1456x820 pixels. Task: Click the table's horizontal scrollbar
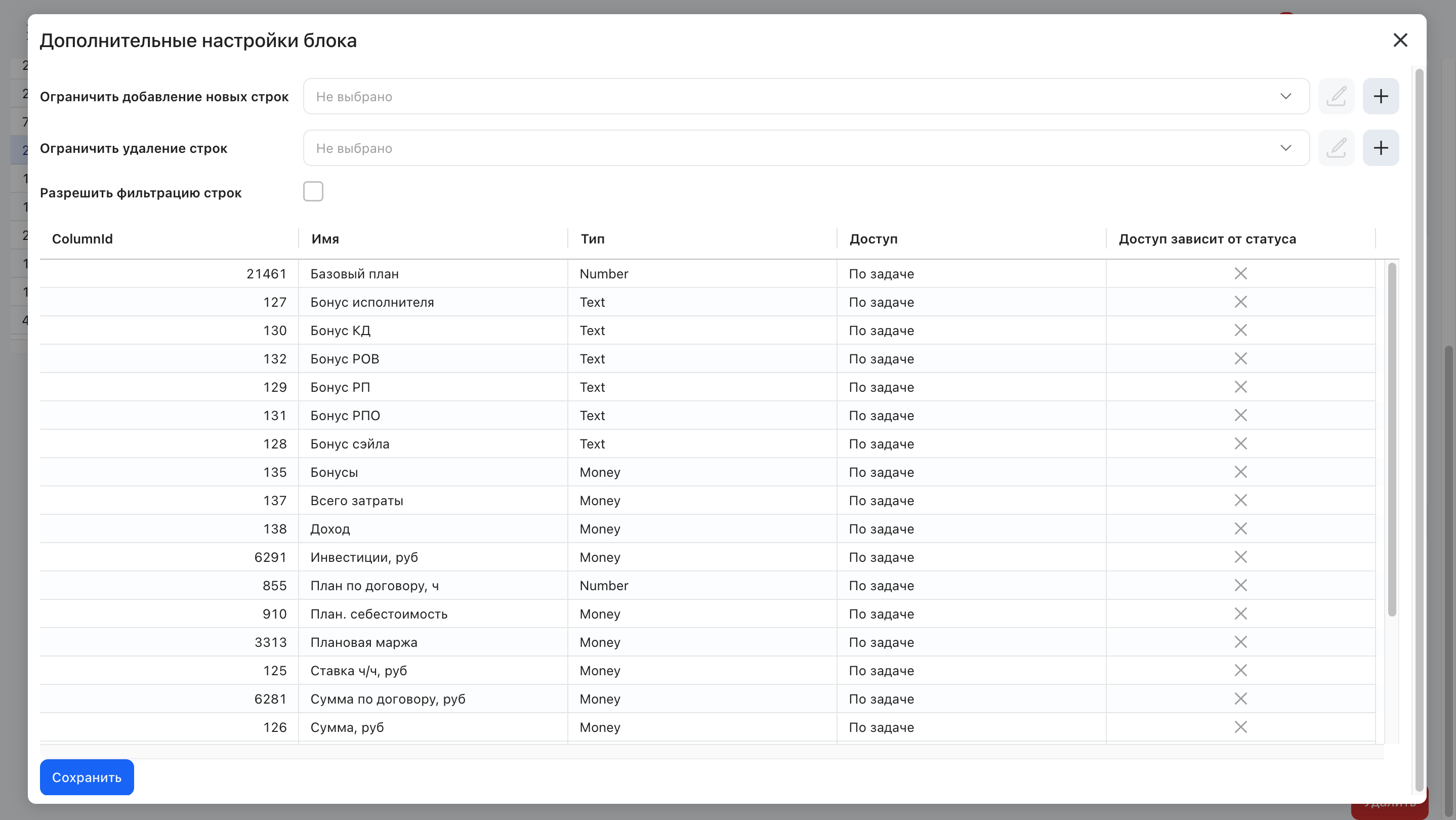pyautogui.click(x=712, y=752)
